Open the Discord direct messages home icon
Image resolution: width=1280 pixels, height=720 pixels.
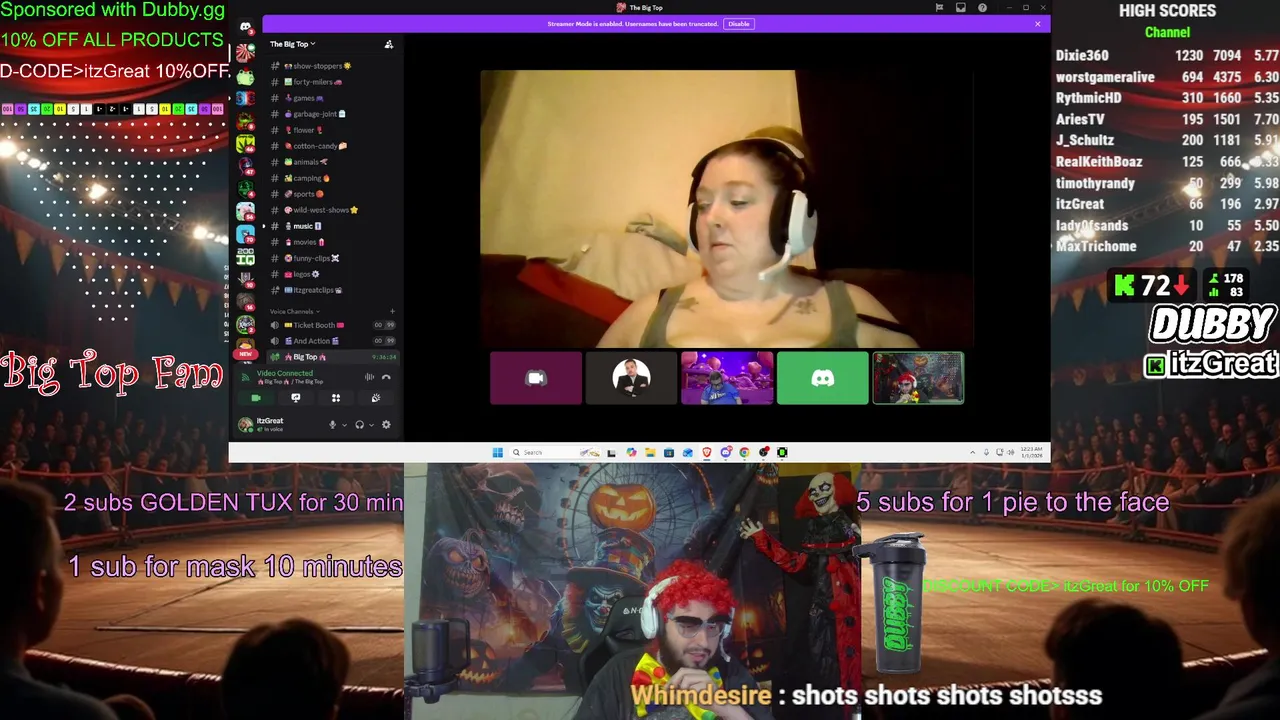point(245,27)
